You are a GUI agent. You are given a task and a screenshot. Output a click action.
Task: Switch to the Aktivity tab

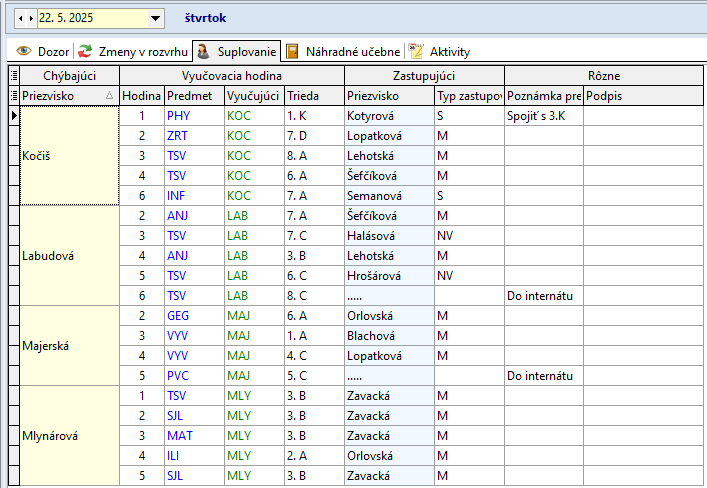point(439,51)
